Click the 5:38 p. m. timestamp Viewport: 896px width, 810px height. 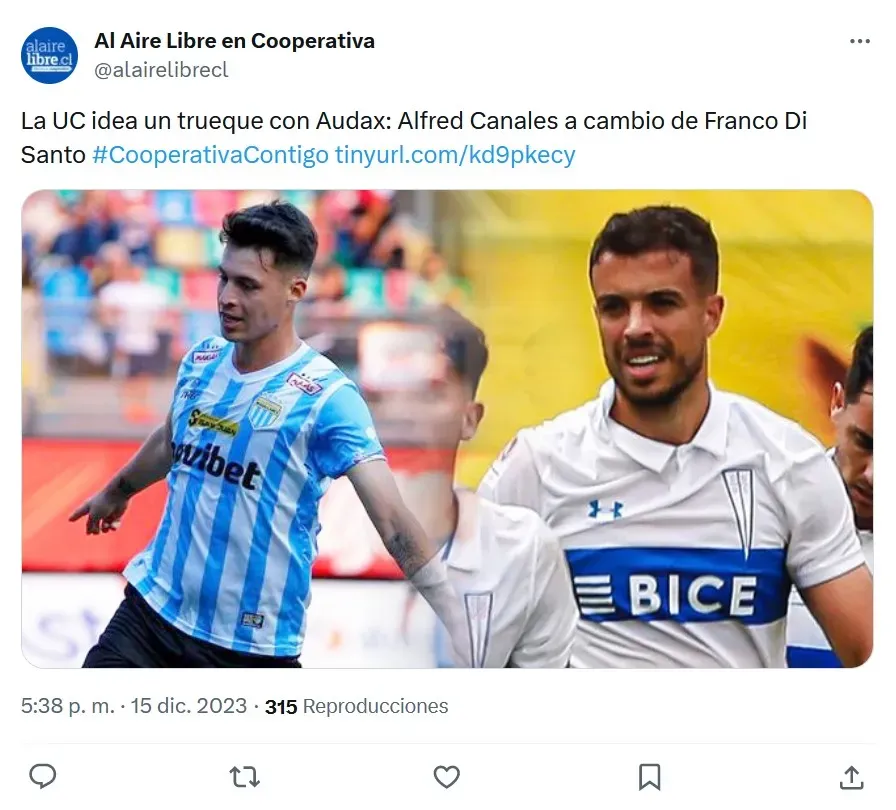(68, 706)
